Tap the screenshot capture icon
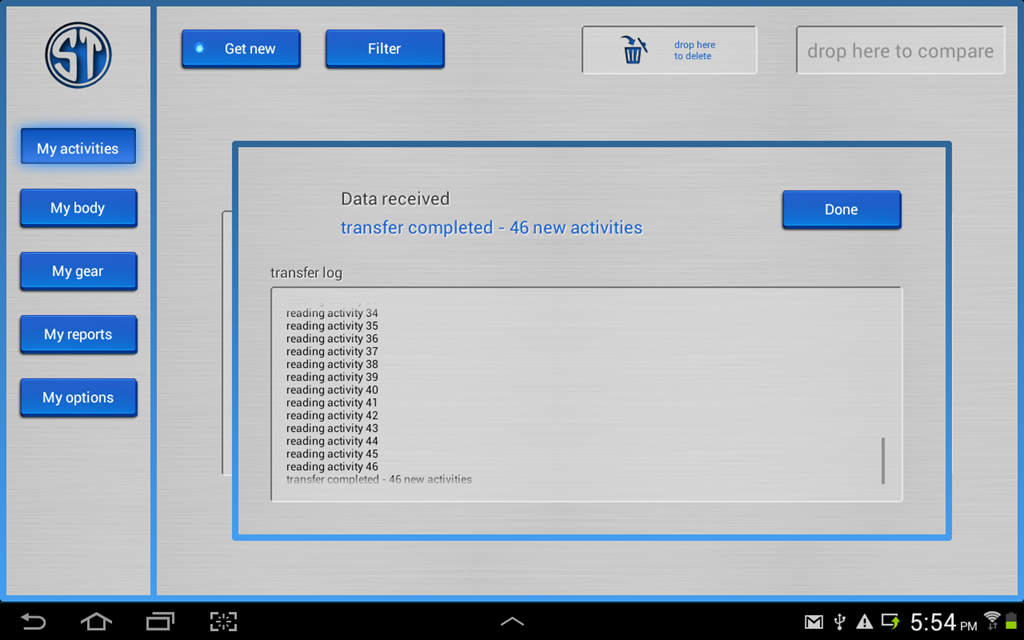 pyautogui.click(x=223, y=621)
